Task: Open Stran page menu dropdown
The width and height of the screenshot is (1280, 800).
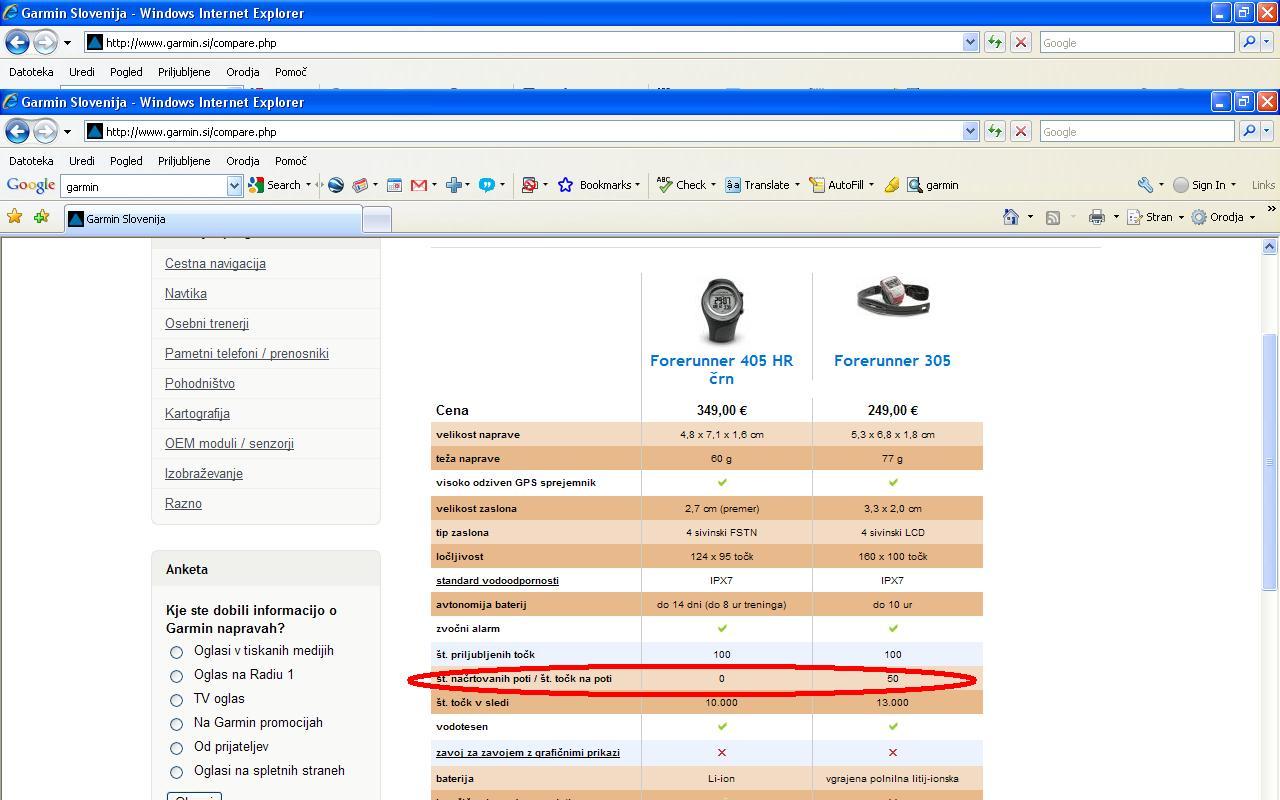Action: pyautogui.click(x=1181, y=217)
